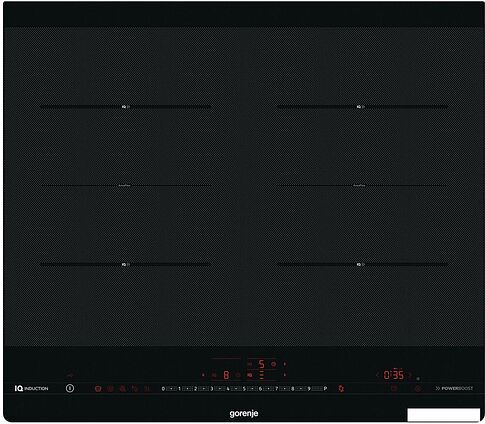
Task: Tap the left AreaFlex bridge label
Action: 125,185
